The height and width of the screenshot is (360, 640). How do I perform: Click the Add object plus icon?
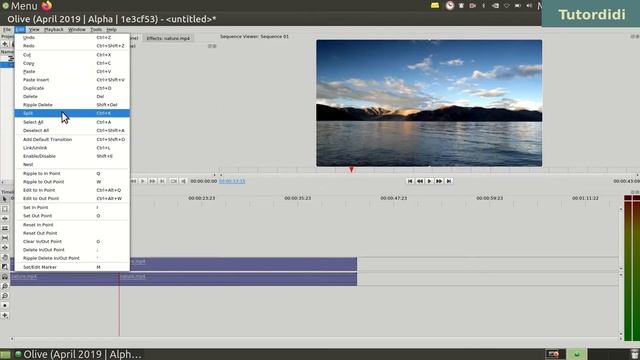(4, 316)
